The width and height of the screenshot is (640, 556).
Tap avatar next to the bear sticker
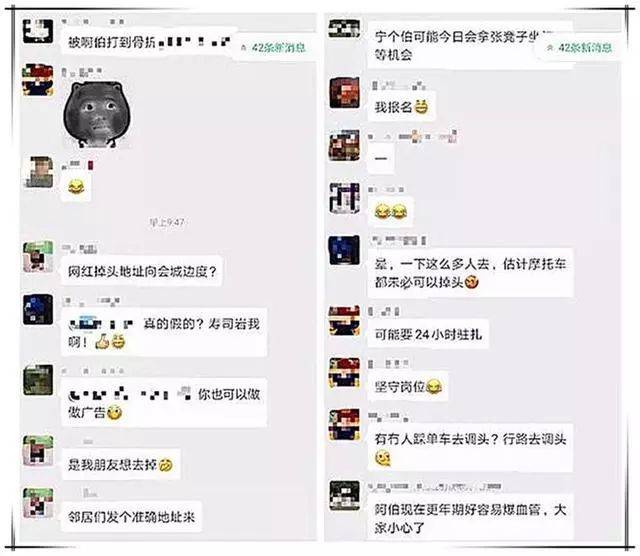click(38, 80)
